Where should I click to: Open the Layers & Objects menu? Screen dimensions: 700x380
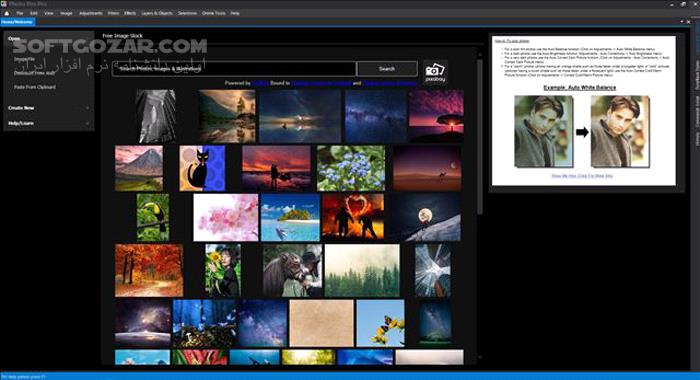point(157,13)
